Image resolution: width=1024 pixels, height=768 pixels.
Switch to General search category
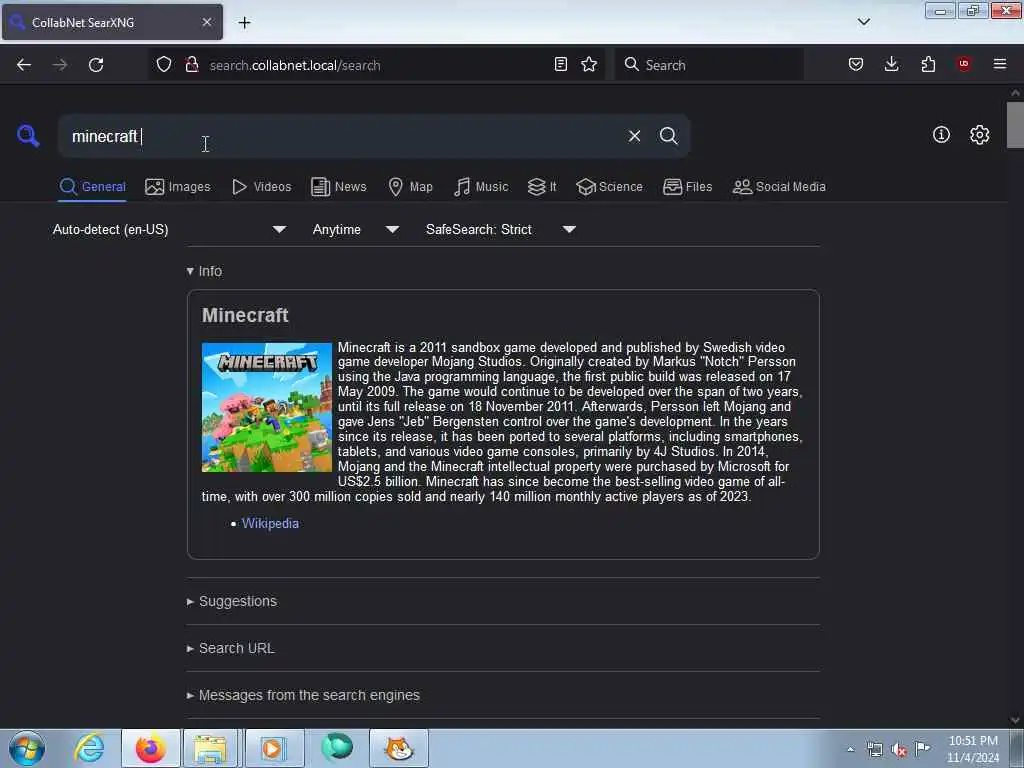click(92, 187)
